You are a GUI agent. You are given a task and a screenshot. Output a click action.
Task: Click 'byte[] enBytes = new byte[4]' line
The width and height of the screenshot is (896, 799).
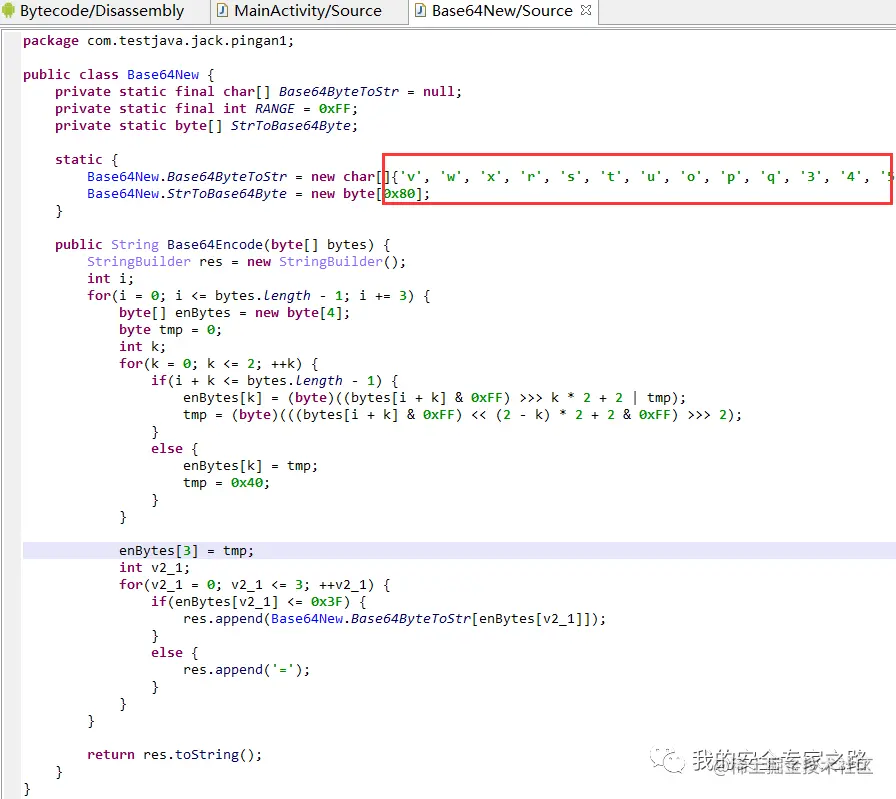tap(234, 313)
